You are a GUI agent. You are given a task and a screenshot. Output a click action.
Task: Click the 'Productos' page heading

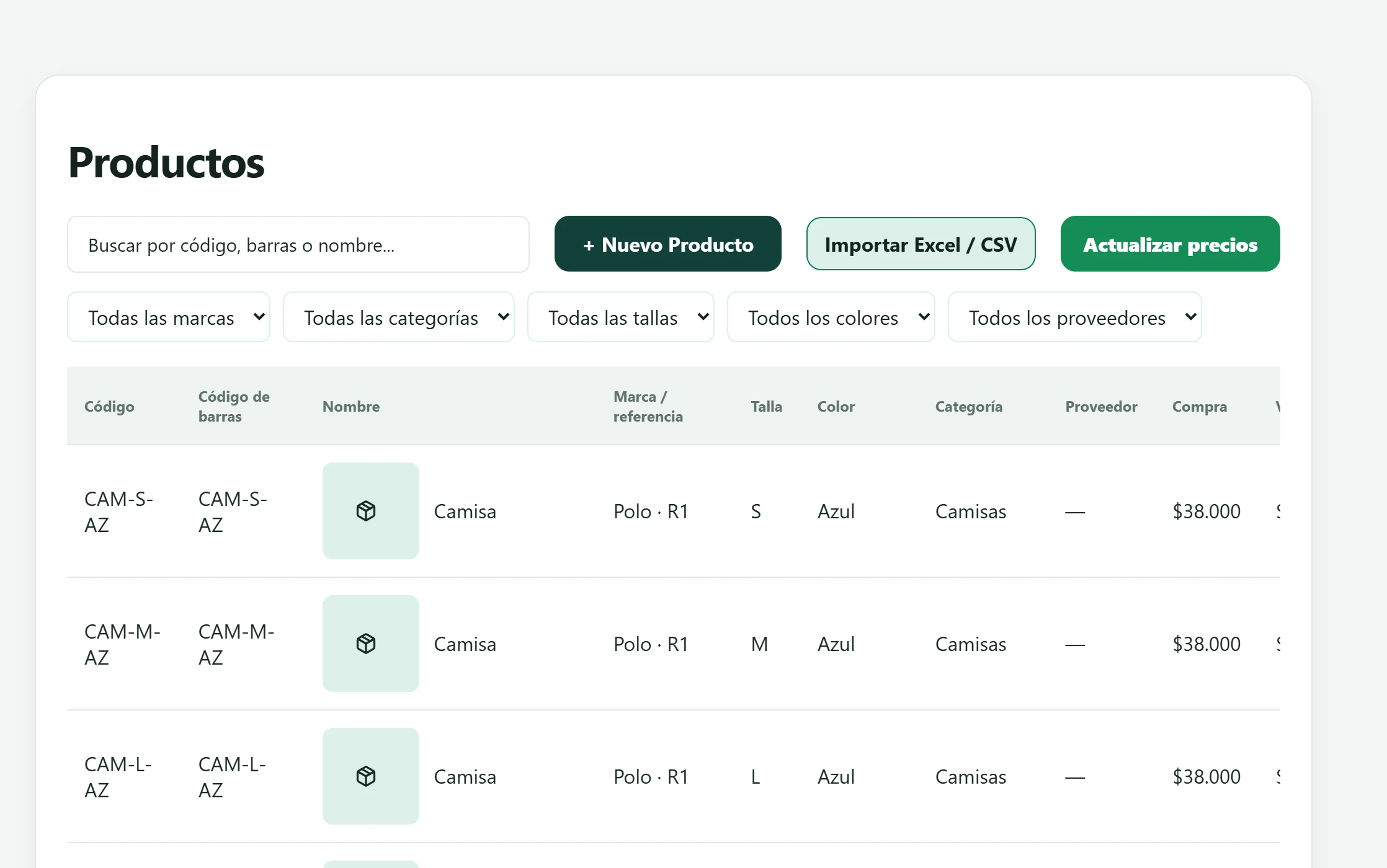tap(166, 162)
